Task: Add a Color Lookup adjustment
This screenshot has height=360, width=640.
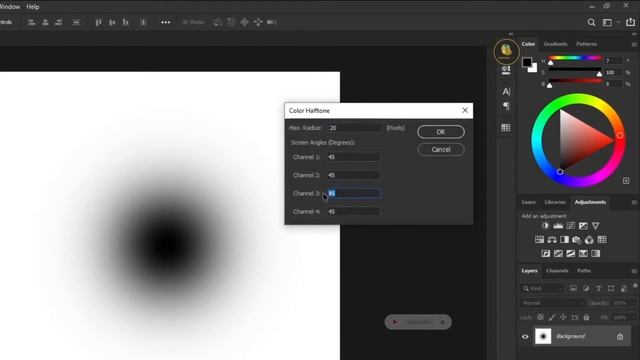Action: point(602,240)
